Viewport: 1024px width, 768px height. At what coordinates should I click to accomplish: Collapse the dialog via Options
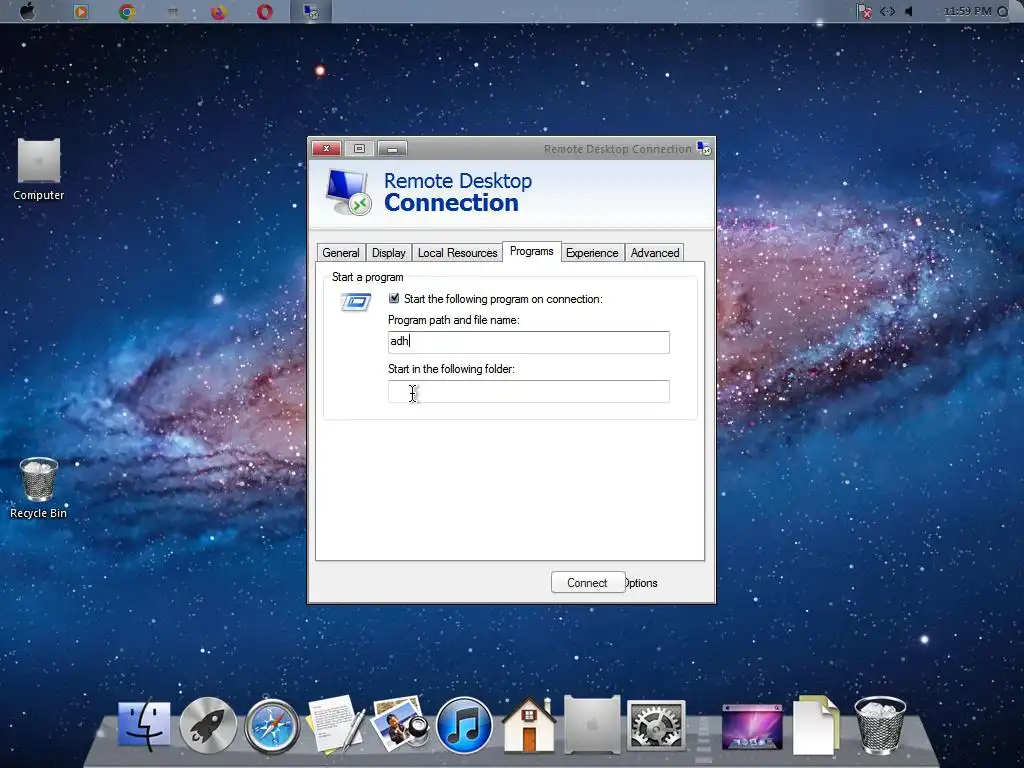641,583
